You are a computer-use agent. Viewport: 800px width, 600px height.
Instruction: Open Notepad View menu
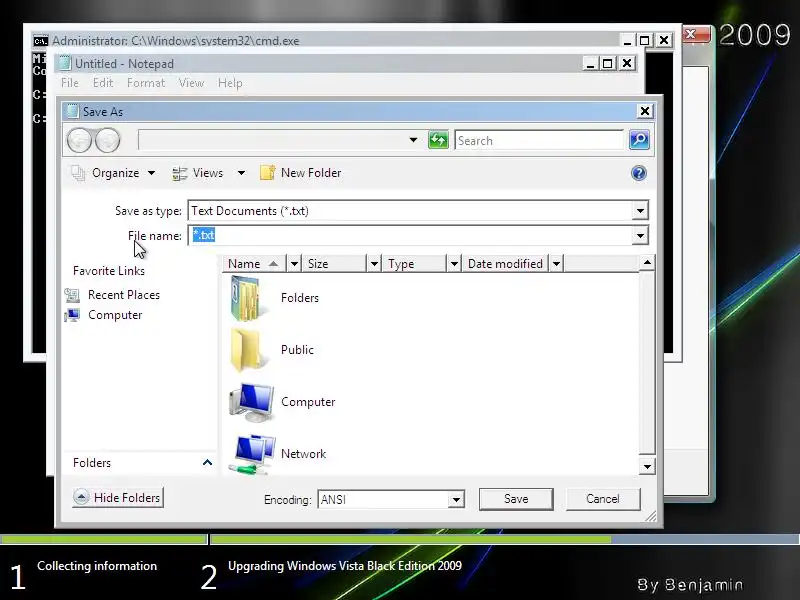tap(191, 83)
